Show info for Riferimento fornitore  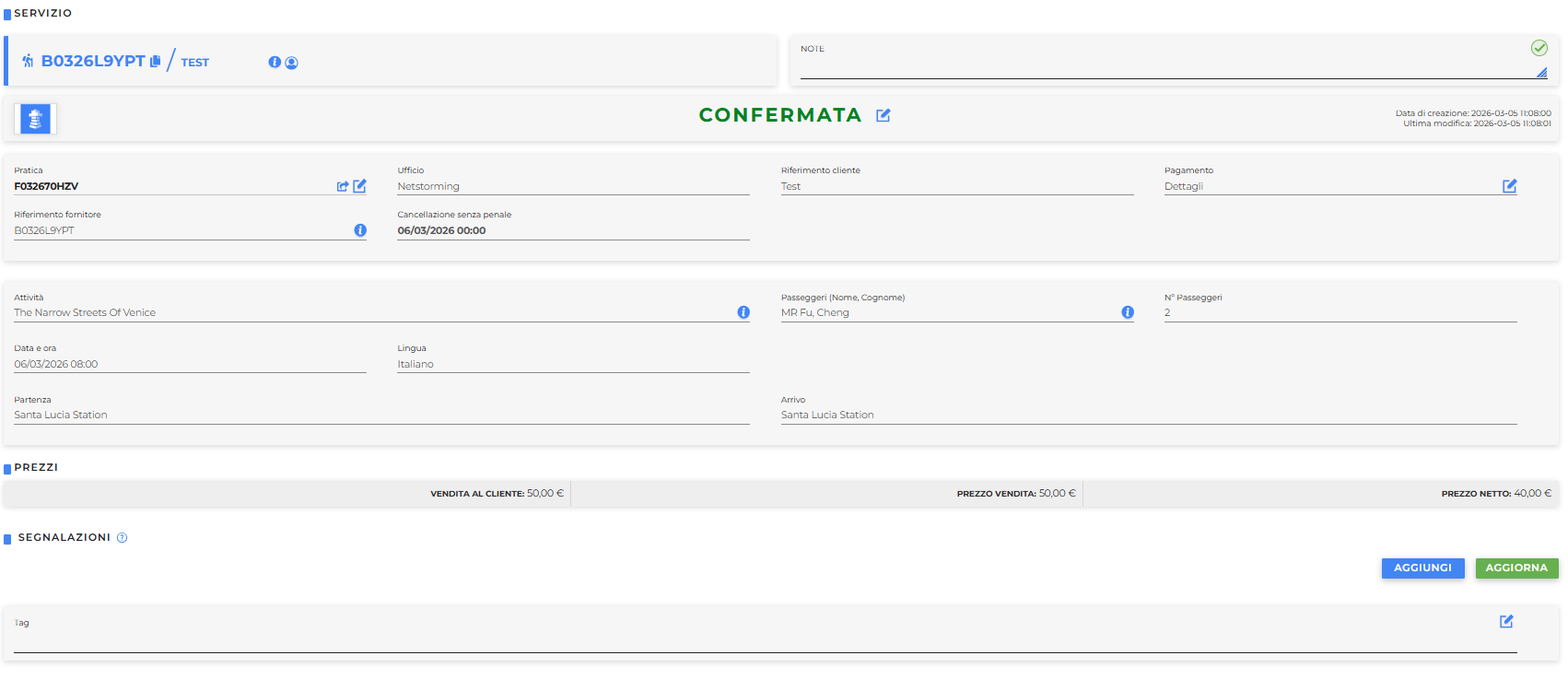tap(360, 230)
